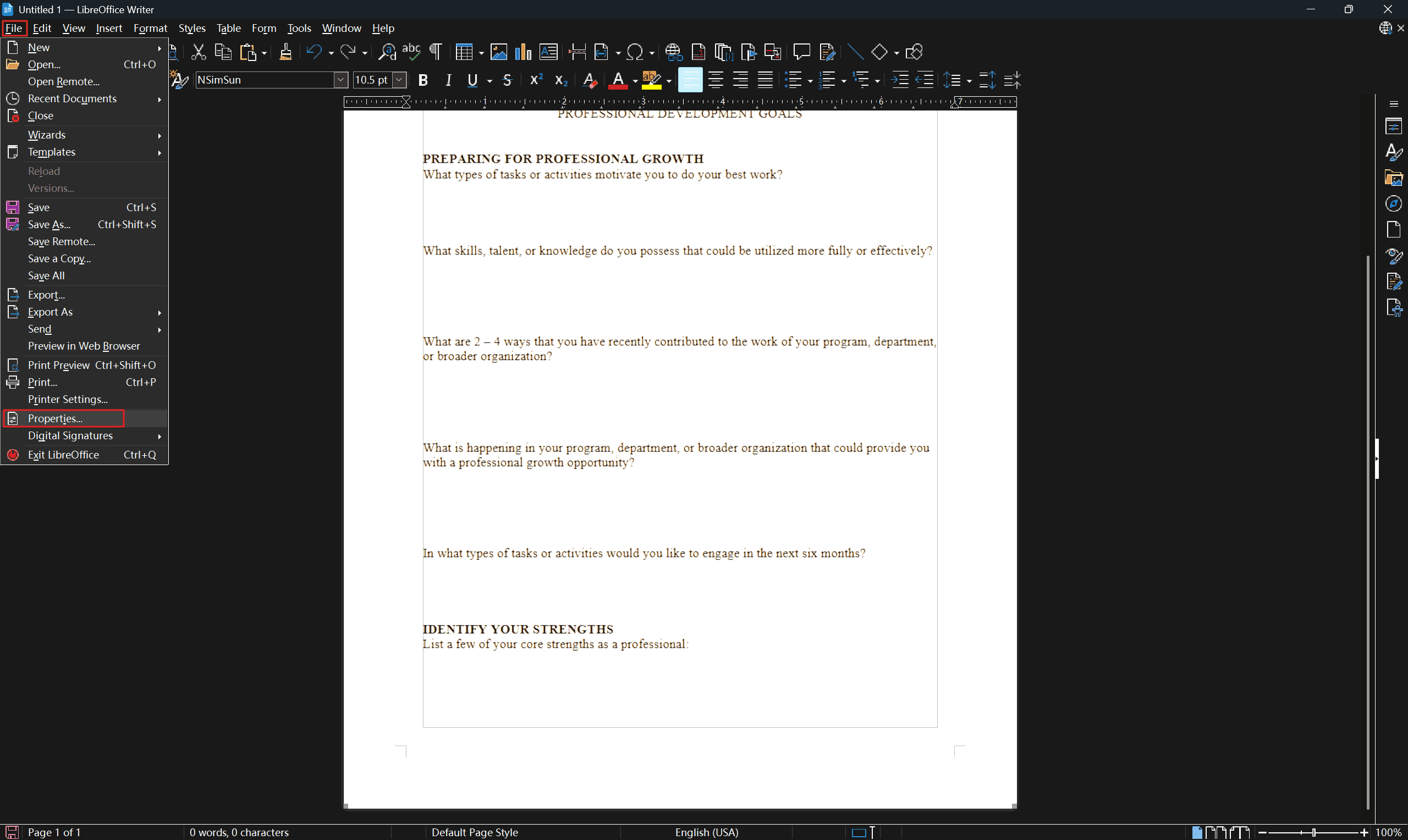Click Insert Field icon
Image resolution: width=1408 pixels, height=840 pixels.
pyautogui.click(x=601, y=52)
